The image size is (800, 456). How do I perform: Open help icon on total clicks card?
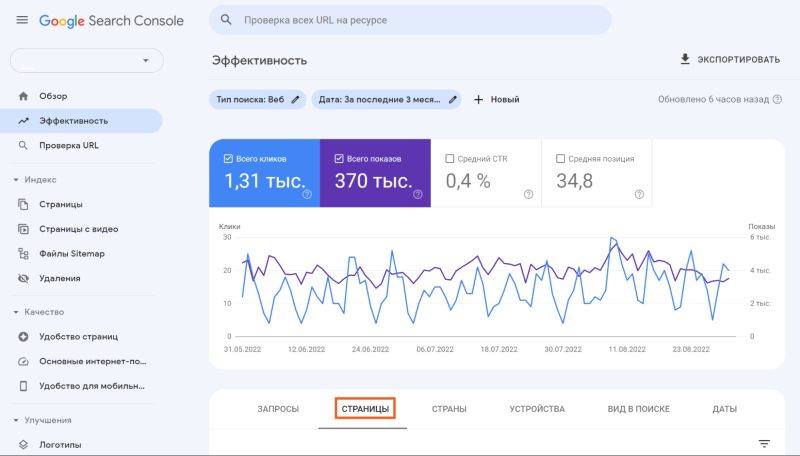307,194
